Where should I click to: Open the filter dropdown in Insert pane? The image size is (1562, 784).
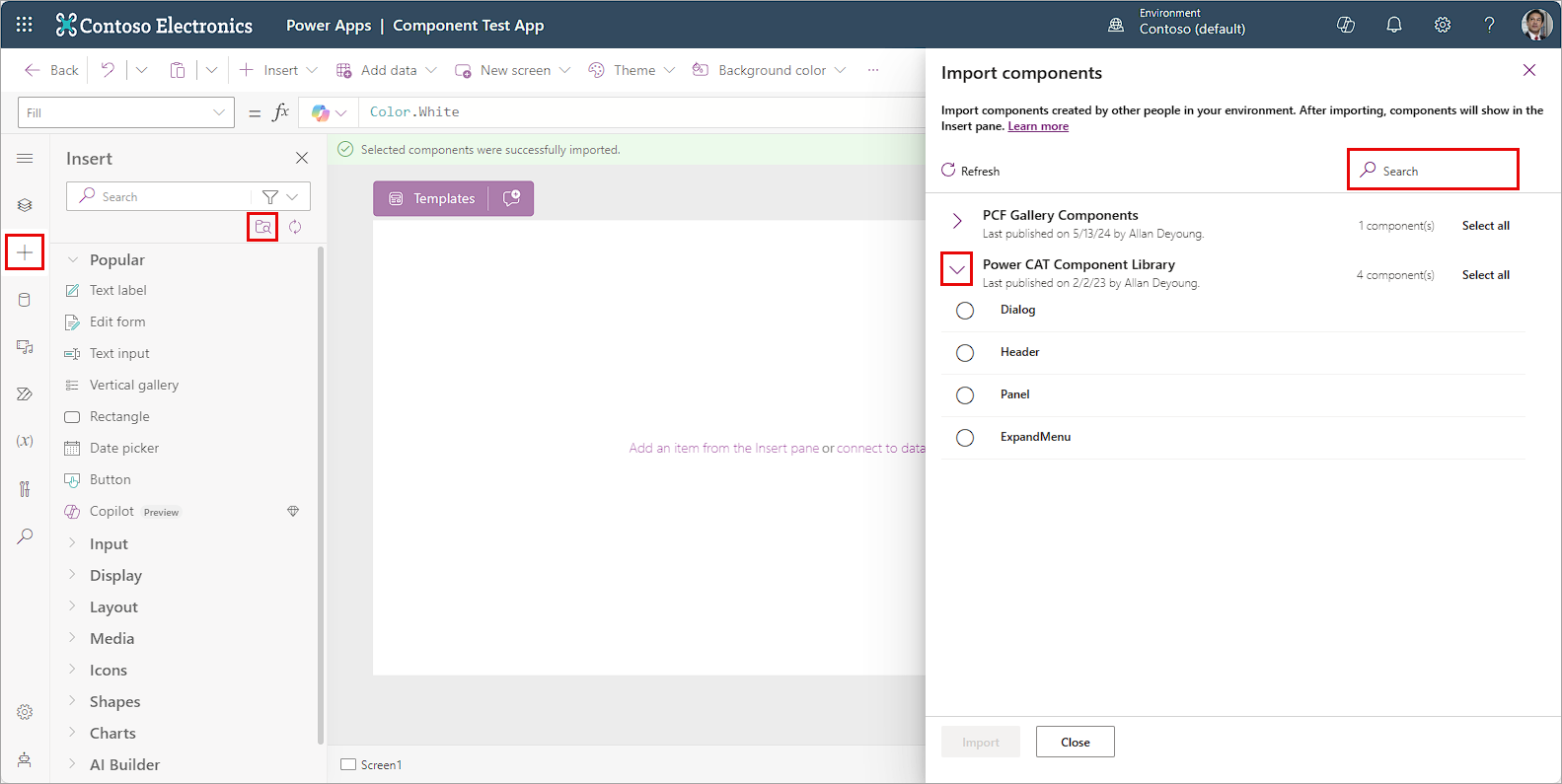(280, 197)
